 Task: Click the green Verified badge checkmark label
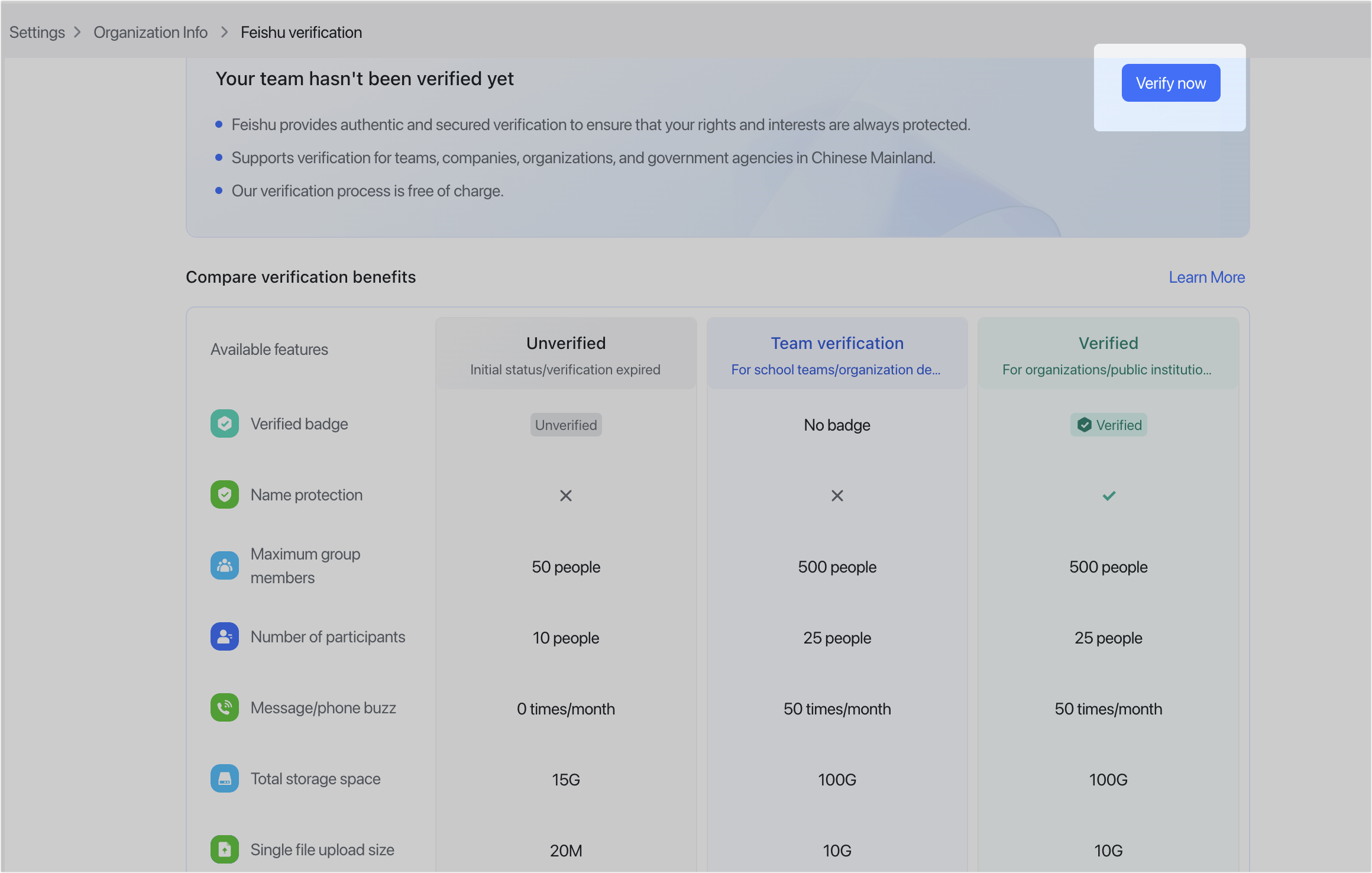1108,424
